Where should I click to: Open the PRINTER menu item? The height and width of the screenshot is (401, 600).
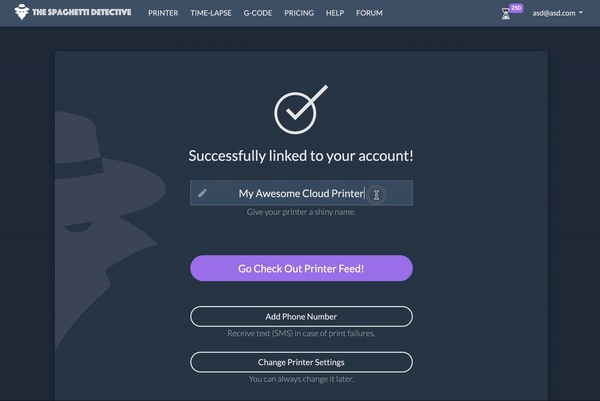(163, 13)
